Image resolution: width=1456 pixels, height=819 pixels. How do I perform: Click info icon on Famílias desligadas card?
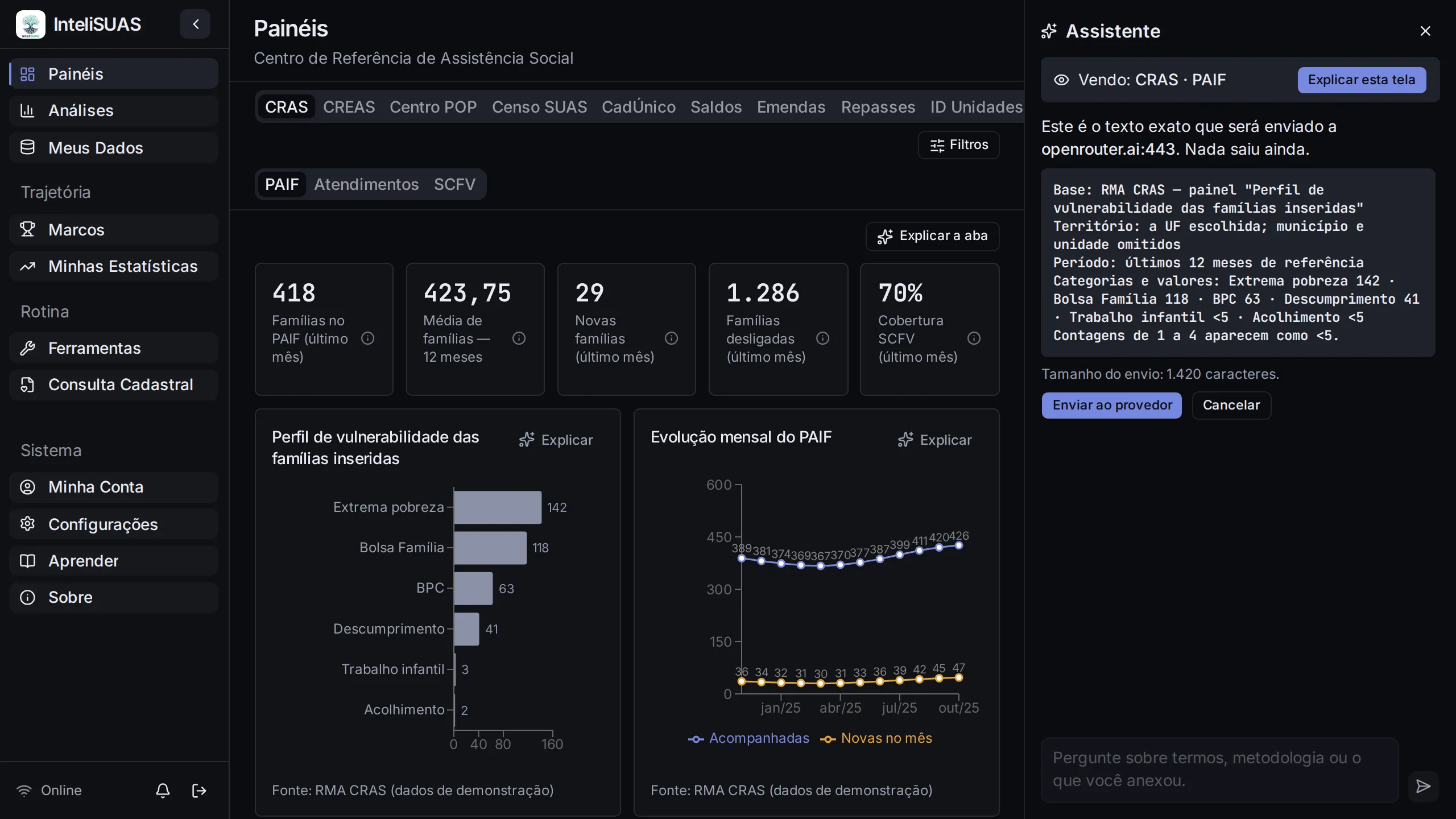[x=823, y=338]
